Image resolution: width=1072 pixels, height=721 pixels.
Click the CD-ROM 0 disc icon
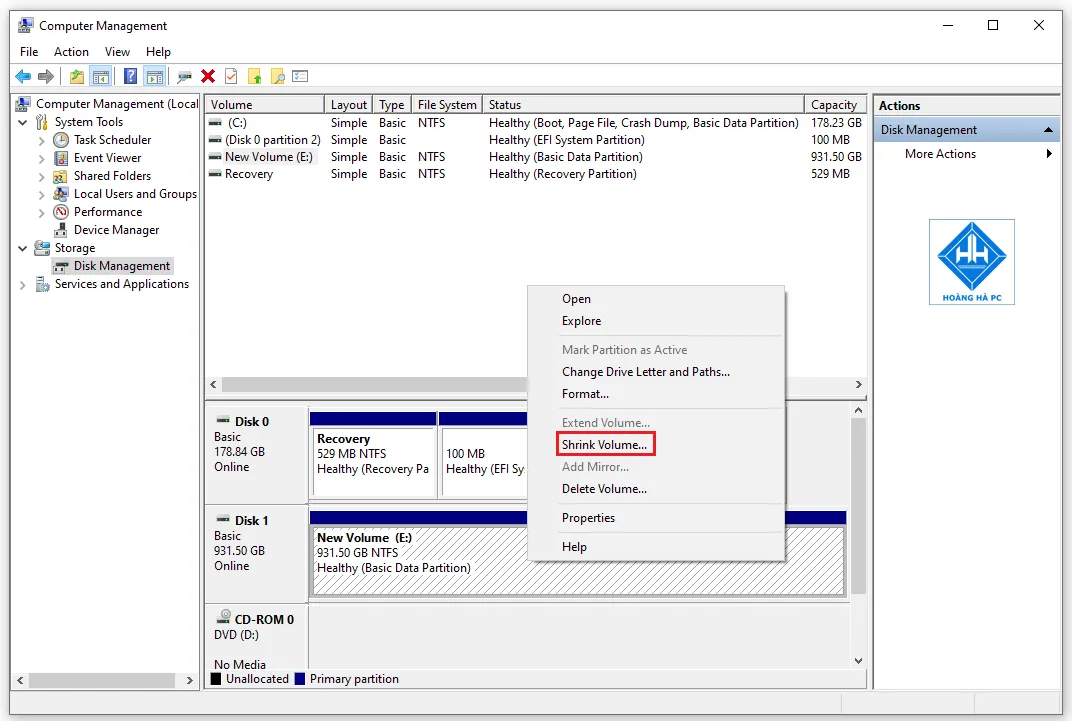224,617
